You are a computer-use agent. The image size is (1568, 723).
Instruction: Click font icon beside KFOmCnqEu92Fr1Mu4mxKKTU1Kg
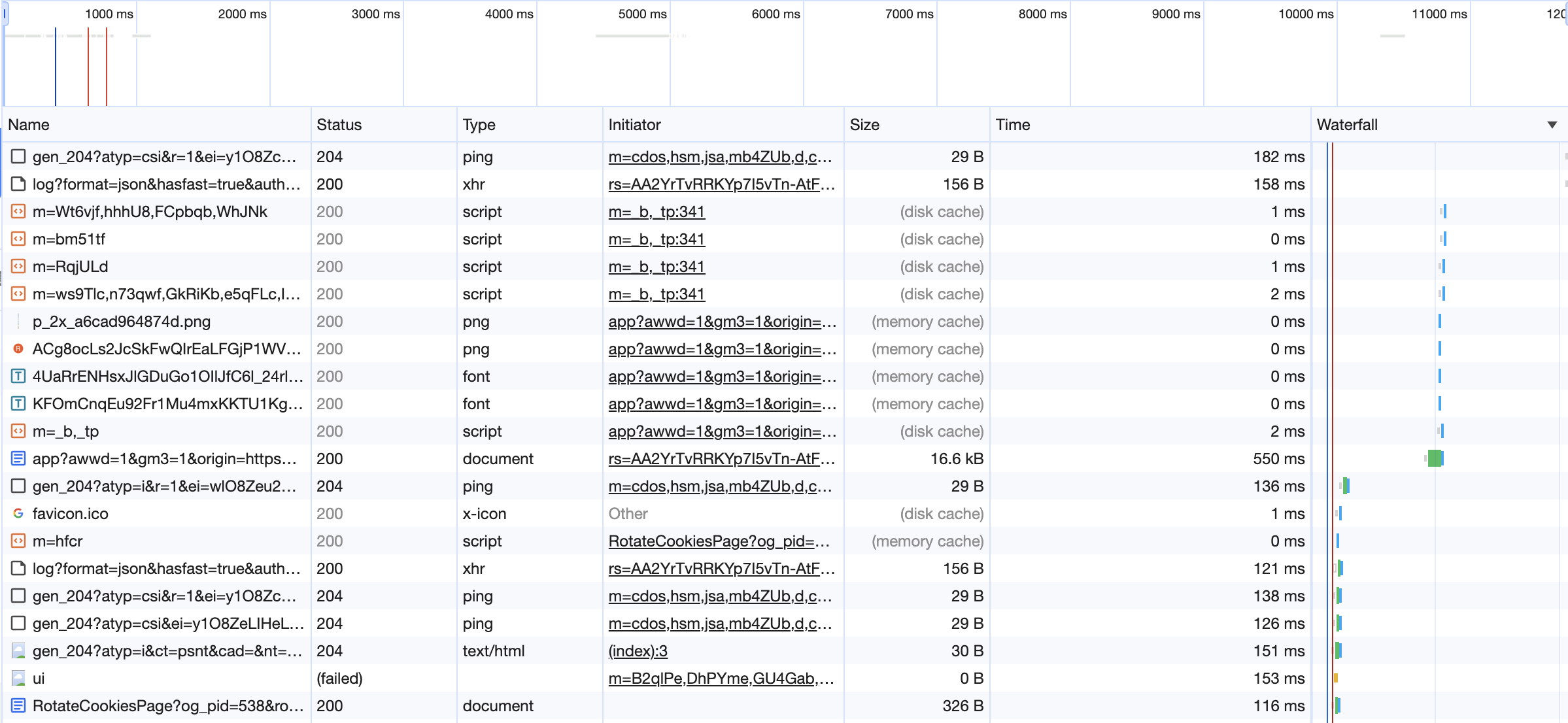(x=18, y=404)
